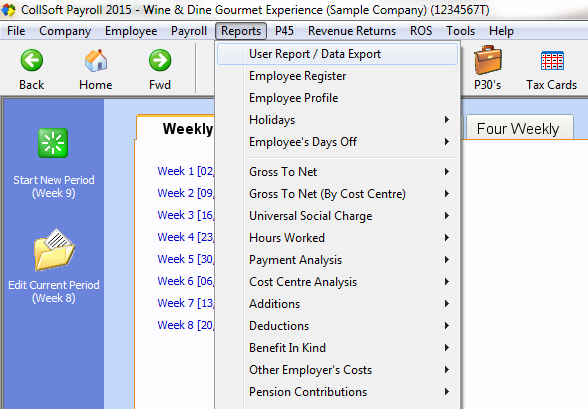This screenshot has height=409, width=588.
Task: Open the Week 7 period link
Action: tap(186, 303)
